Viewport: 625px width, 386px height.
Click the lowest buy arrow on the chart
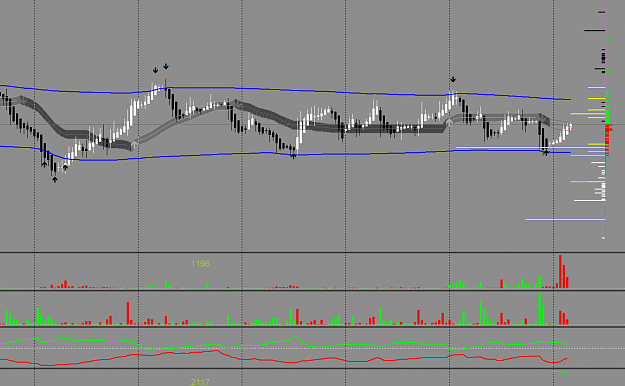click(x=55, y=180)
